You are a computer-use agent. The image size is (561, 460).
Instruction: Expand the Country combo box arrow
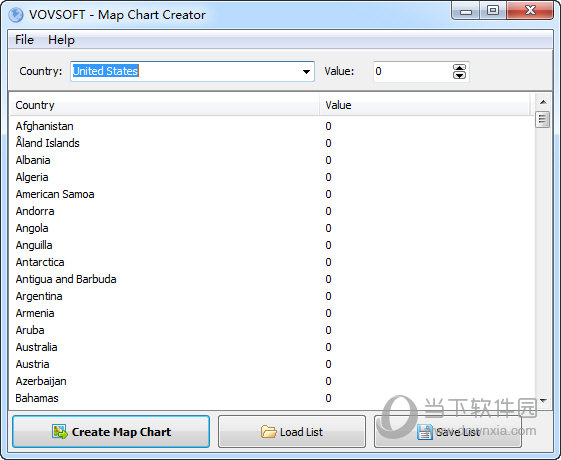pyautogui.click(x=306, y=72)
